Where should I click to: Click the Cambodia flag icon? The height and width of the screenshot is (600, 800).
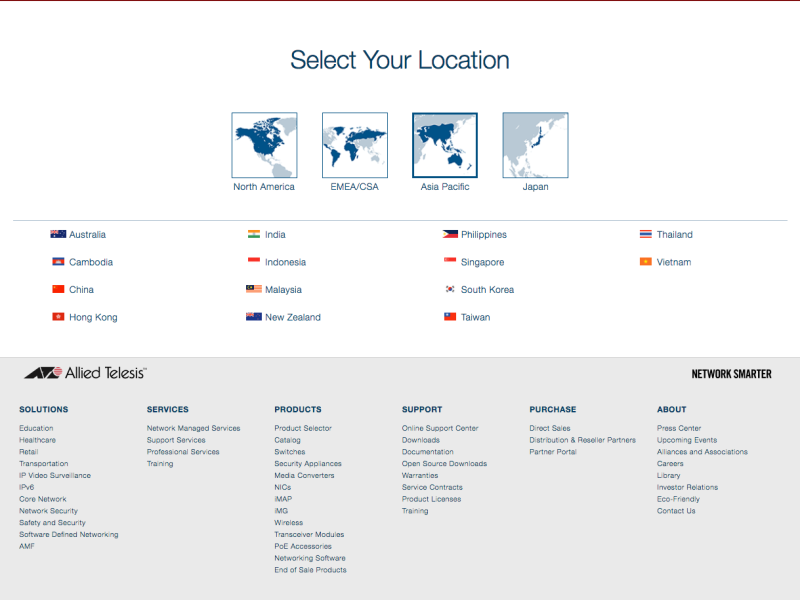tap(58, 262)
